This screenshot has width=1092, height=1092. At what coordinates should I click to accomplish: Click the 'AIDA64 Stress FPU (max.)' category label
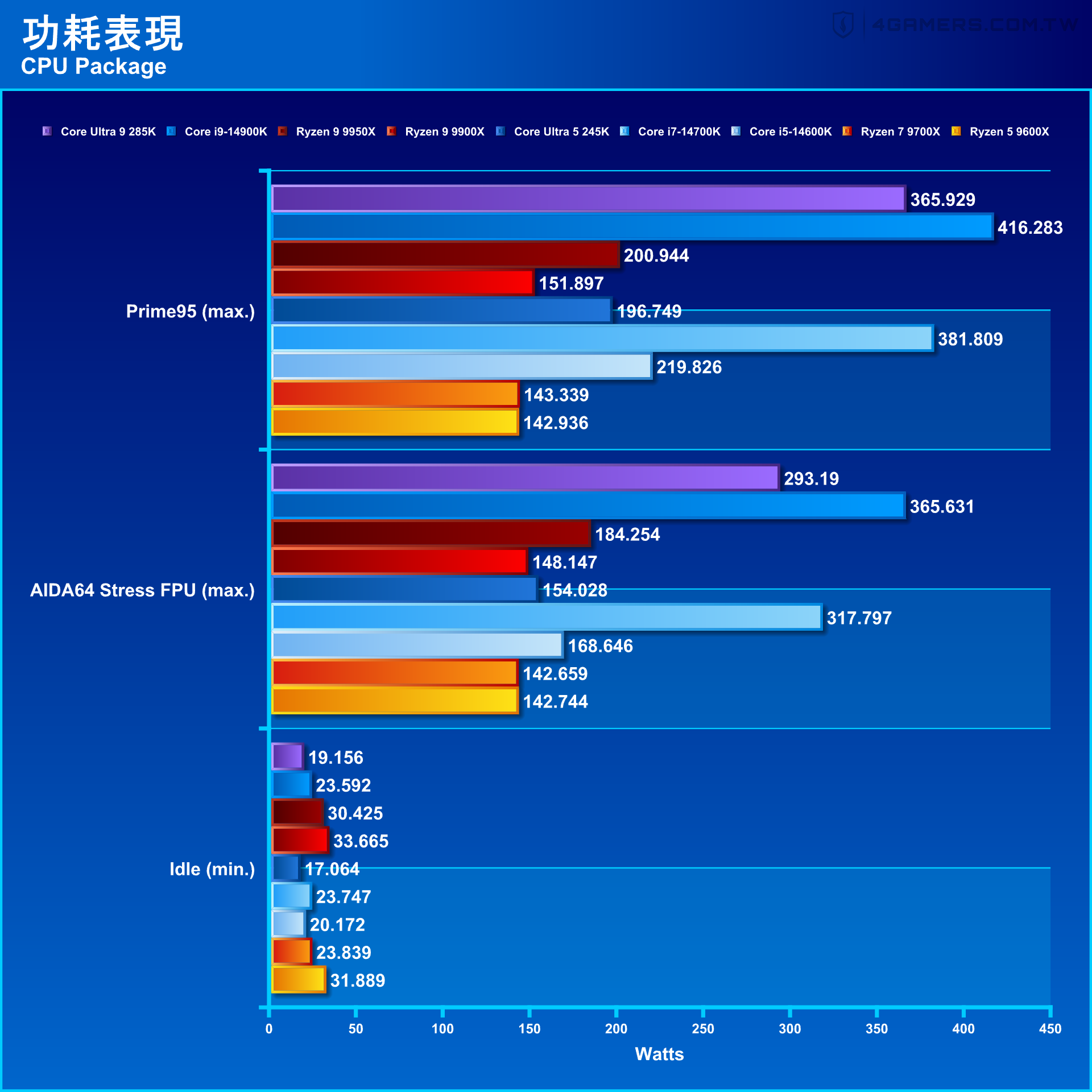143,590
